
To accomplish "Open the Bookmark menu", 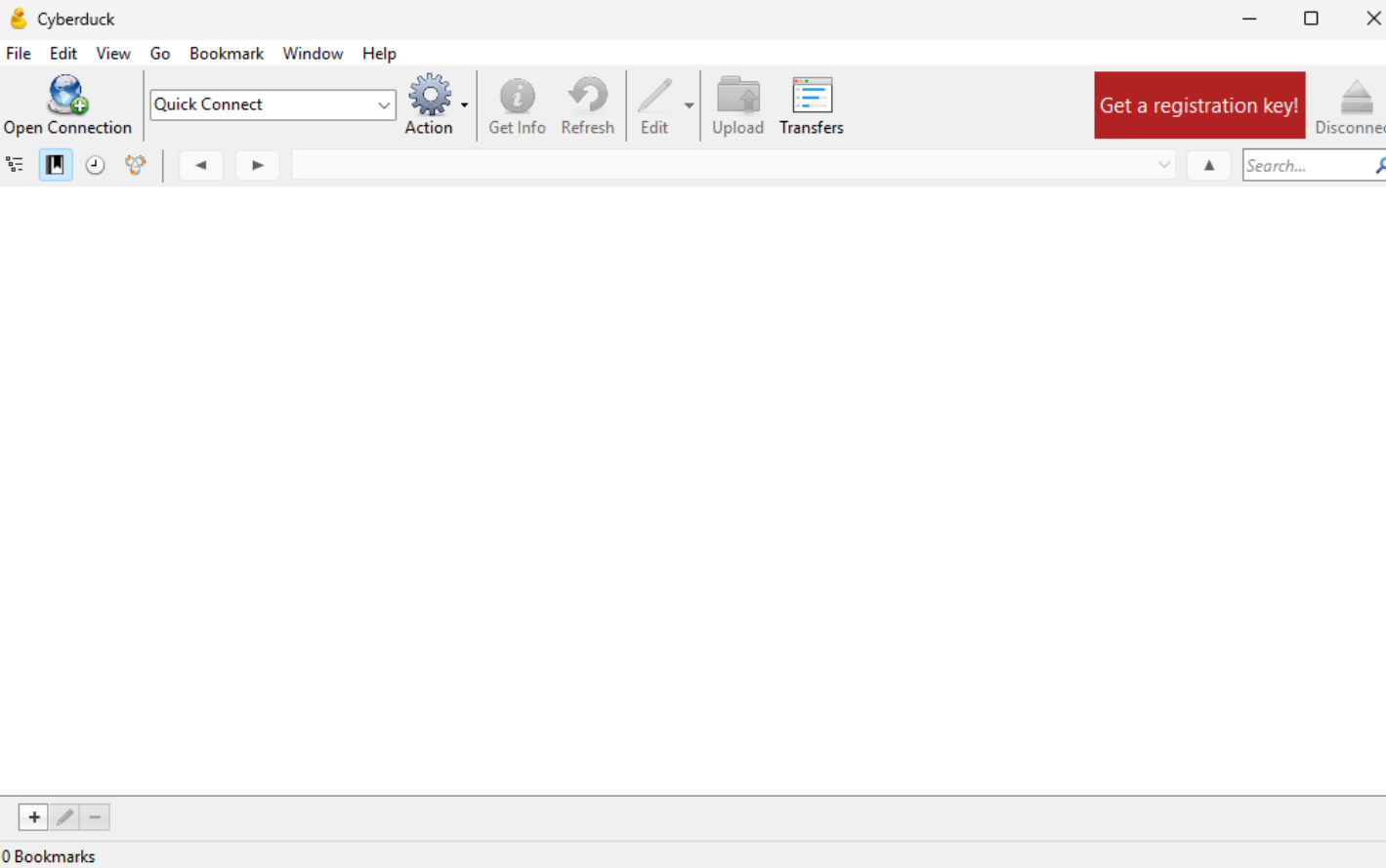I will [x=227, y=54].
